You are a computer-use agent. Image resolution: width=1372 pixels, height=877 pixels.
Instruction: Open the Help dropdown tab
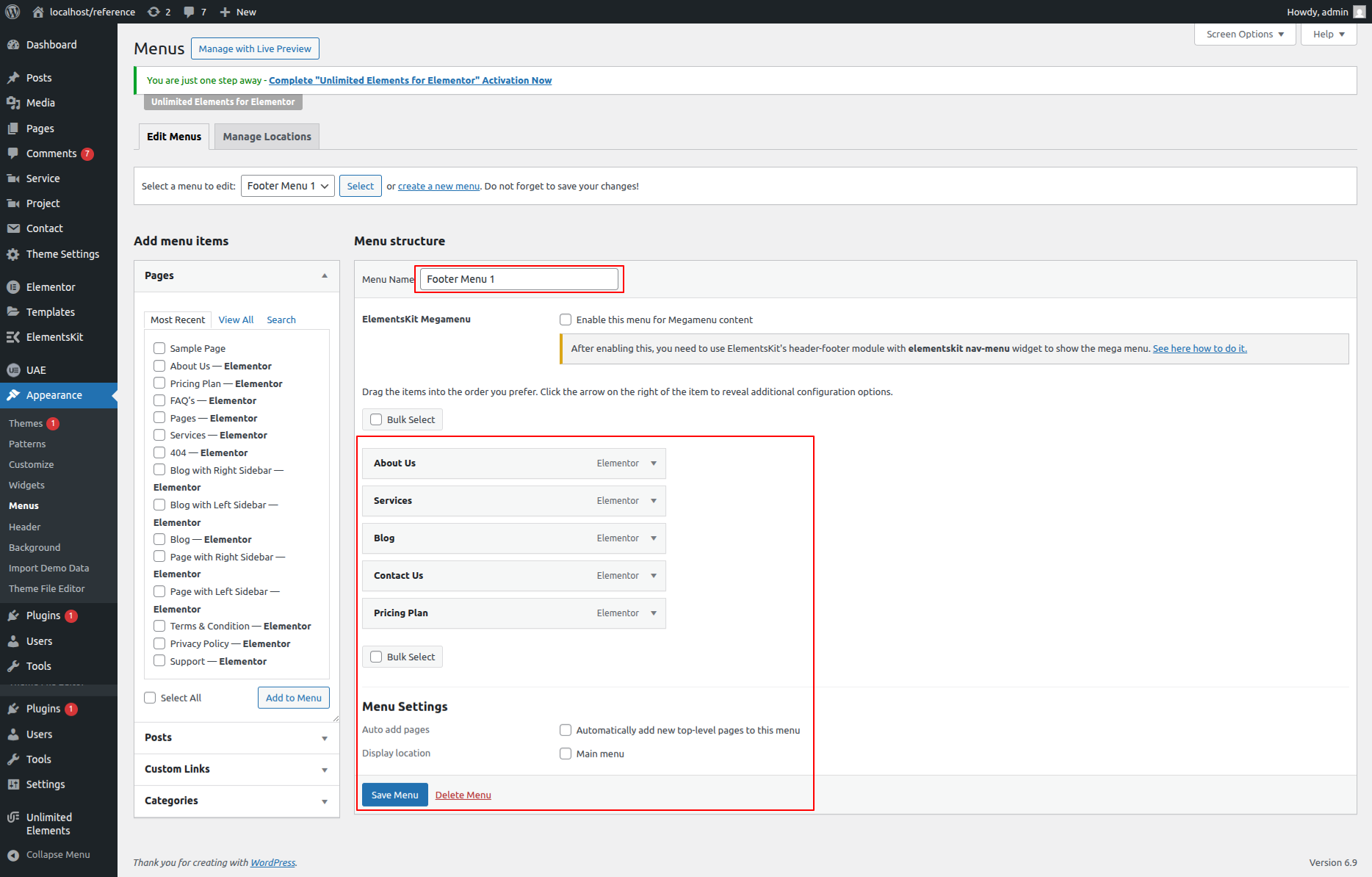pos(1329,34)
